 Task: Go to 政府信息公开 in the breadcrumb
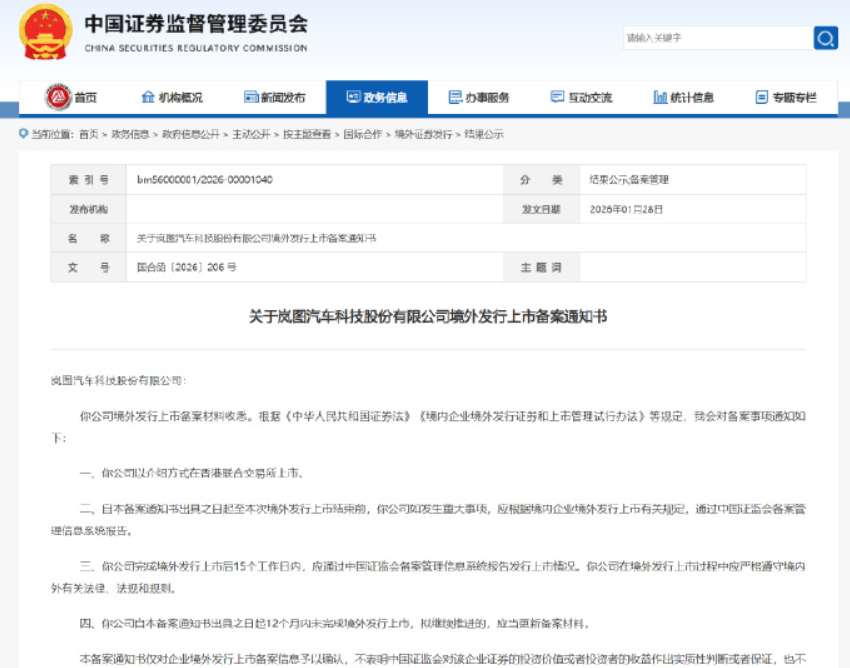click(191, 134)
